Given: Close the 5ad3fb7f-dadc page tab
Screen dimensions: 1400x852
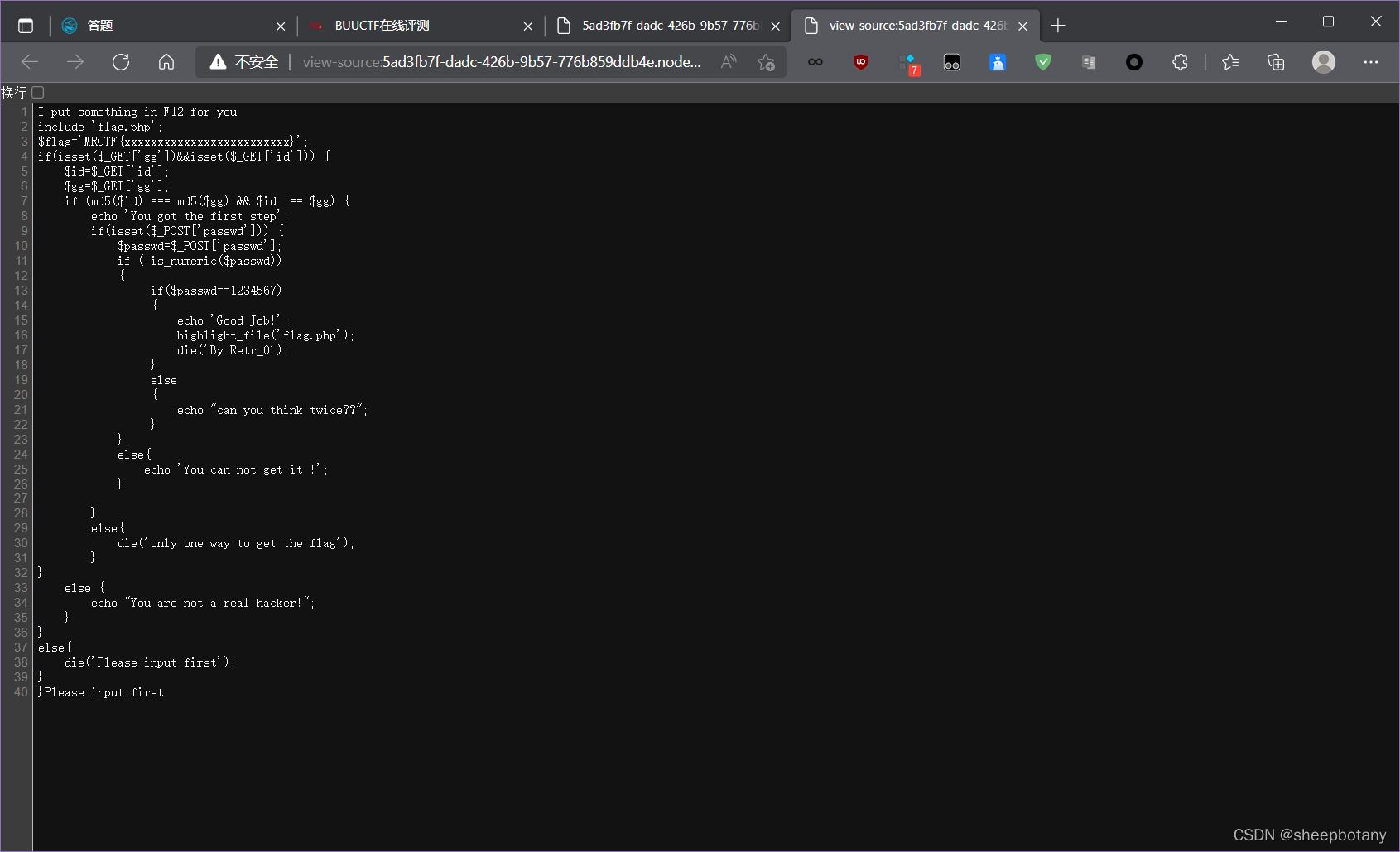Looking at the screenshot, I should [776, 26].
